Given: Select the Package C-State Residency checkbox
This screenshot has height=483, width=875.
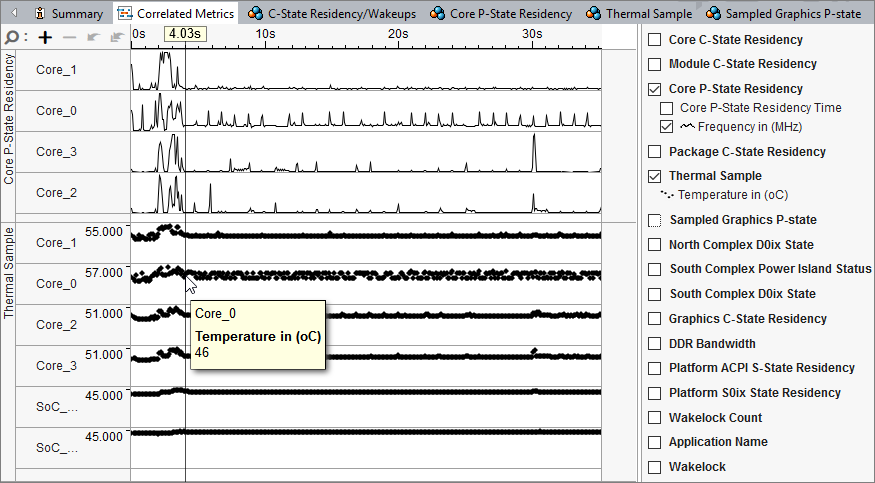Looking at the screenshot, I should click(x=655, y=152).
